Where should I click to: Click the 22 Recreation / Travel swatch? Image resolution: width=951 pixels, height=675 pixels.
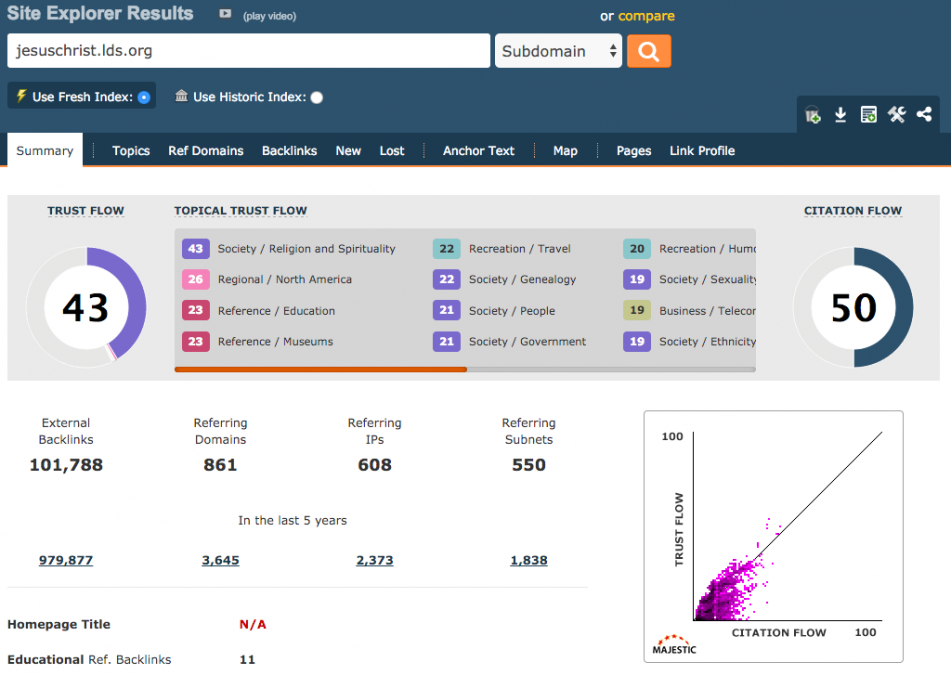click(446, 249)
